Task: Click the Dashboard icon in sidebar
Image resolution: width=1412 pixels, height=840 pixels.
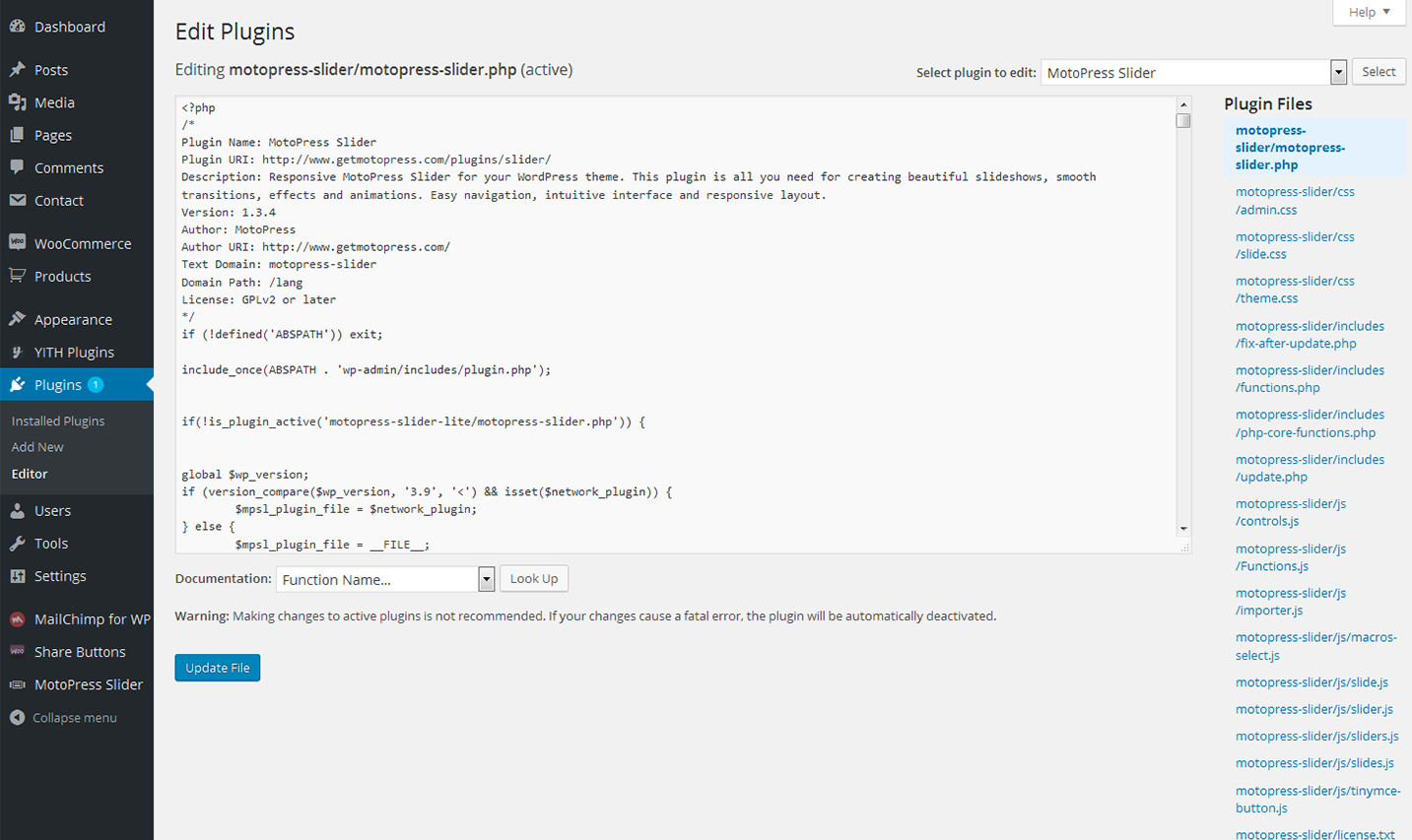Action: click(17, 27)
